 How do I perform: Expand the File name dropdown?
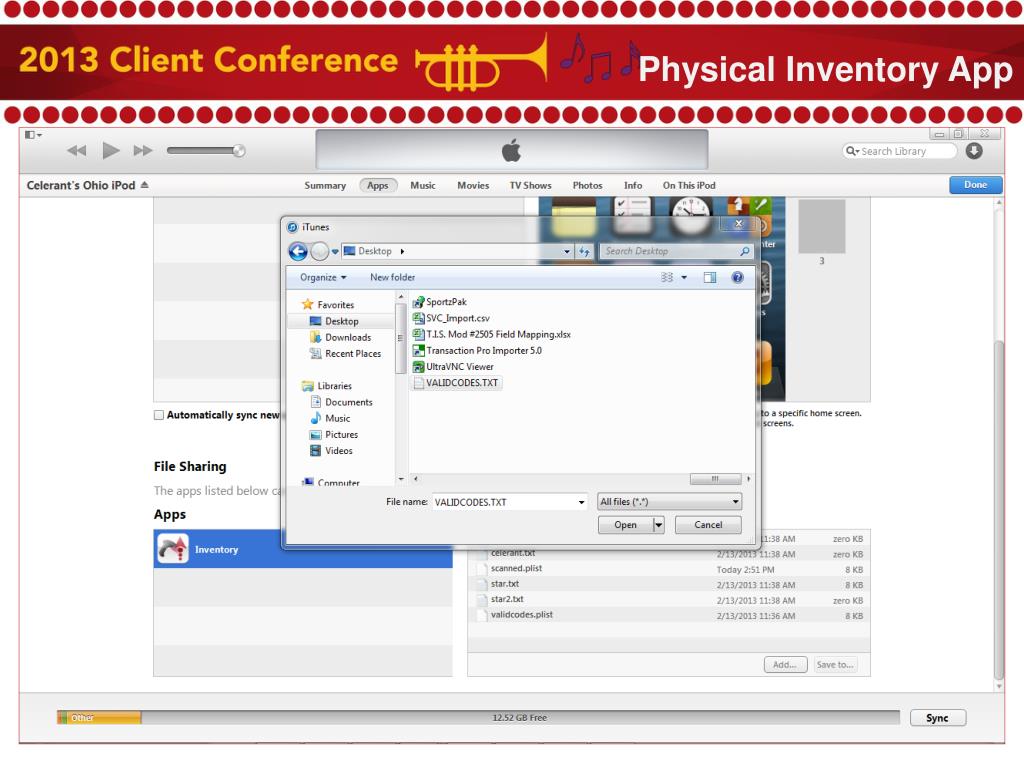[x=581, y=502]
